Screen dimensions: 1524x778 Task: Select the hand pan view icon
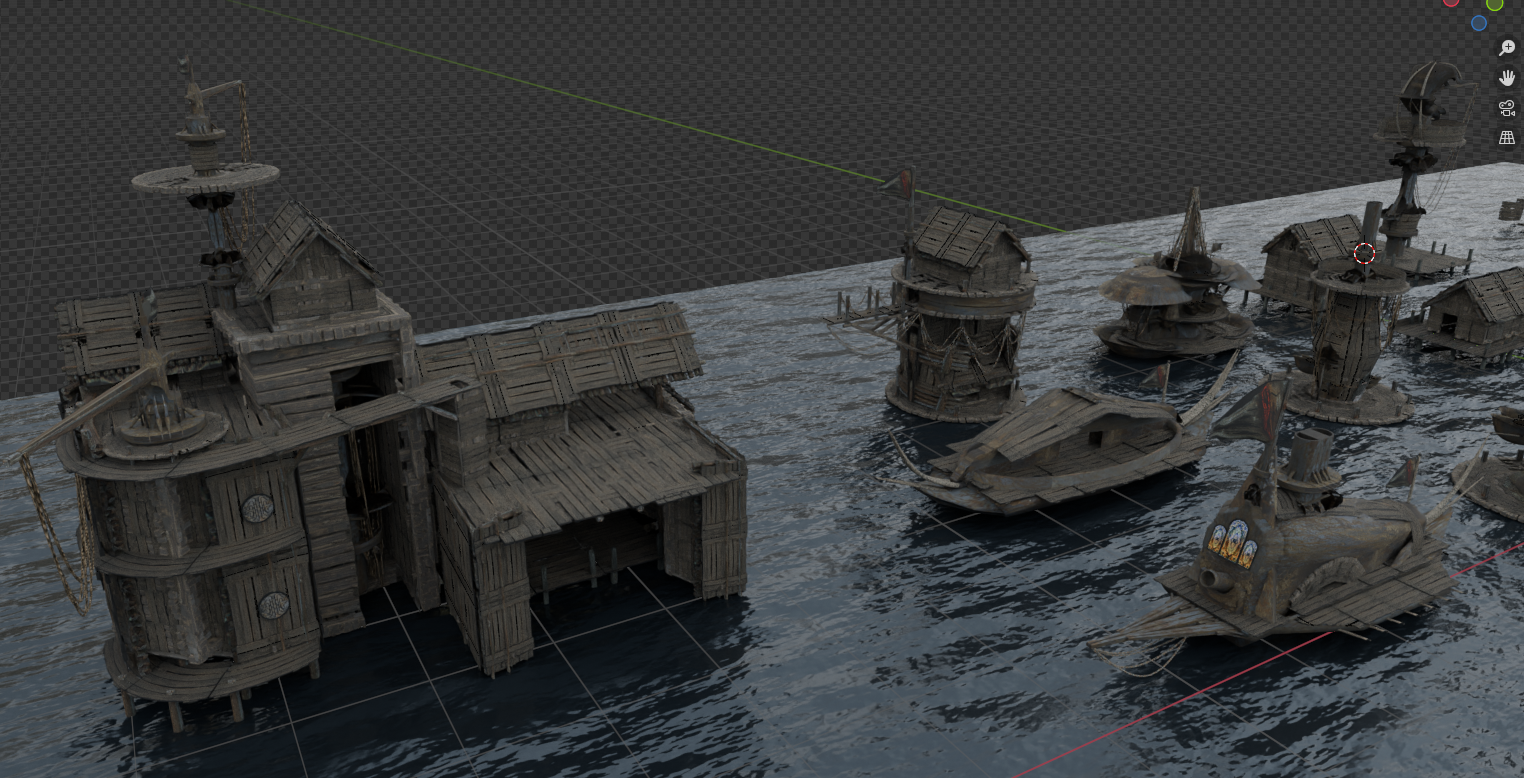1507,78
